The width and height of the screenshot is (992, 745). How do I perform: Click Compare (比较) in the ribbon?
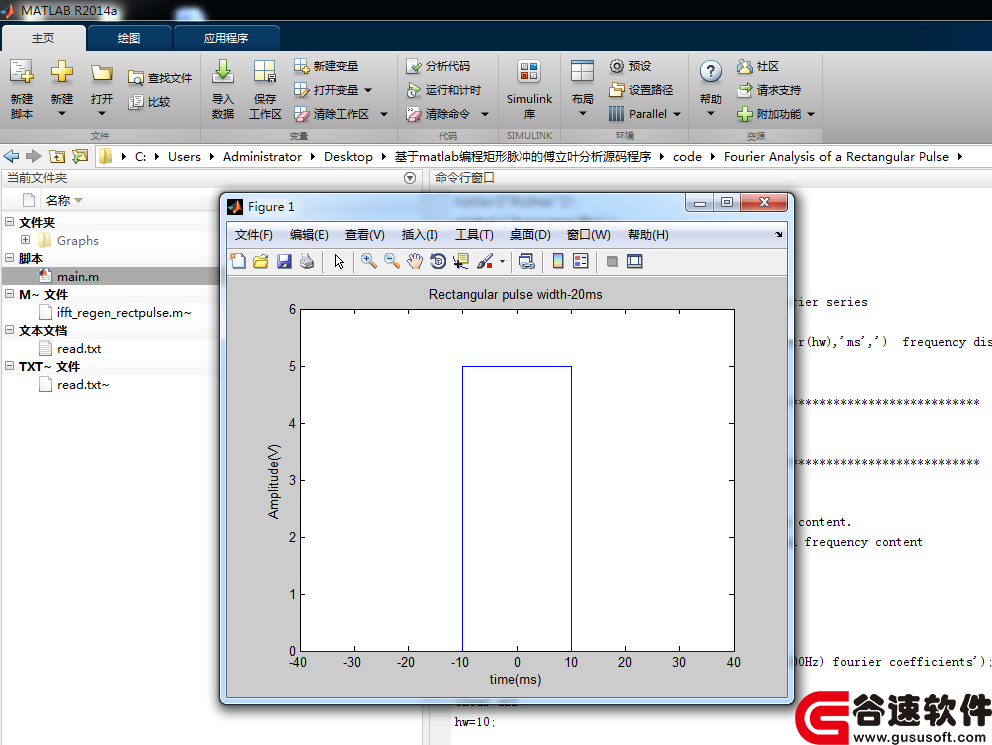point(149,102)
